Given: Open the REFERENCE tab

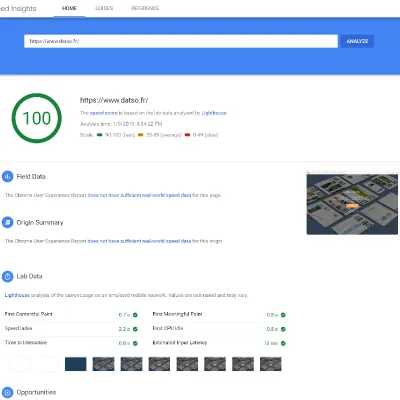Looking at the screenshot, I should [145, 8].
